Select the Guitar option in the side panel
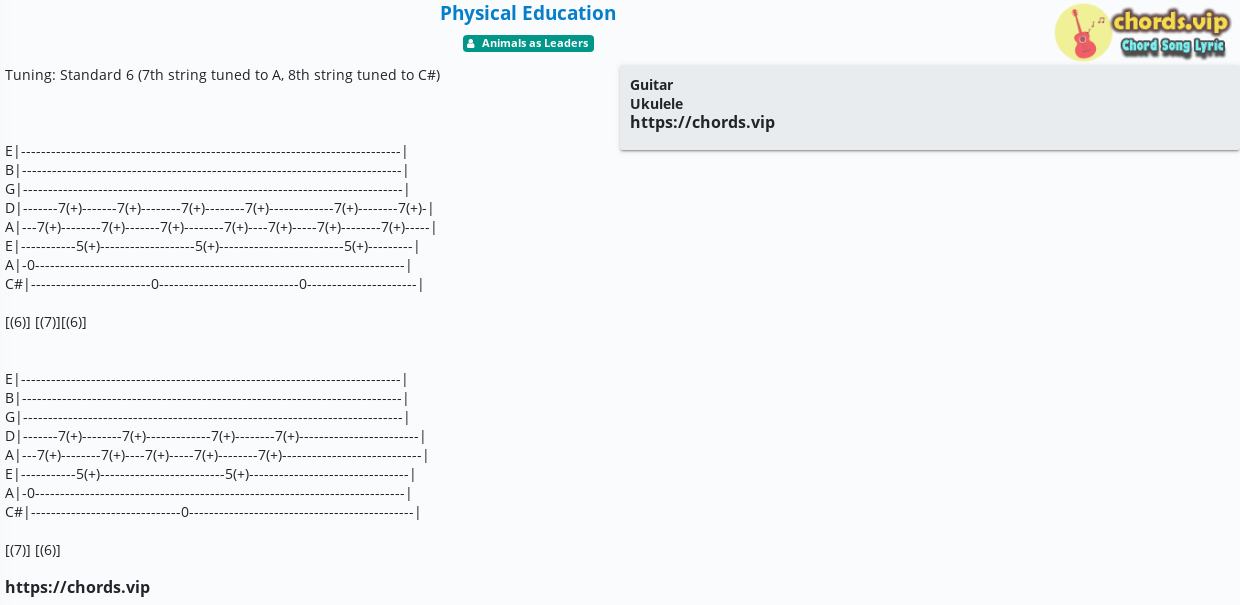 651,85
